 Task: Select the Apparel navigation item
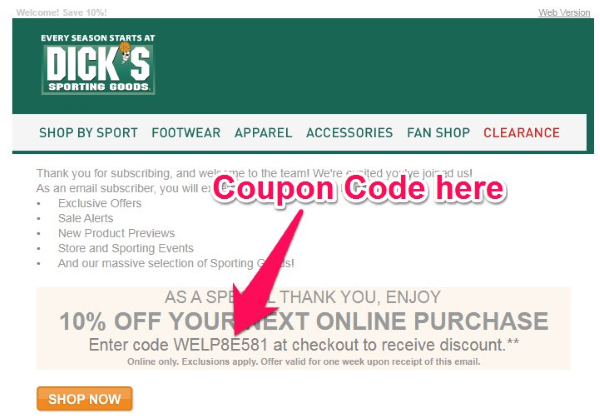pyautogui.click(x=263, y=132)
